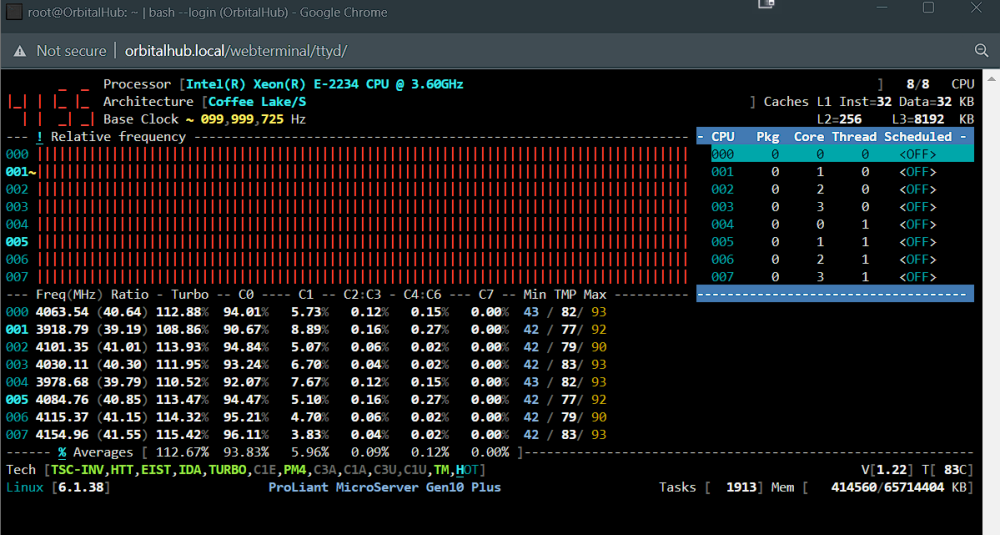Click the C1A technology flag
The height and width of the screenshot is (535, 1000).
coord(355,470)
